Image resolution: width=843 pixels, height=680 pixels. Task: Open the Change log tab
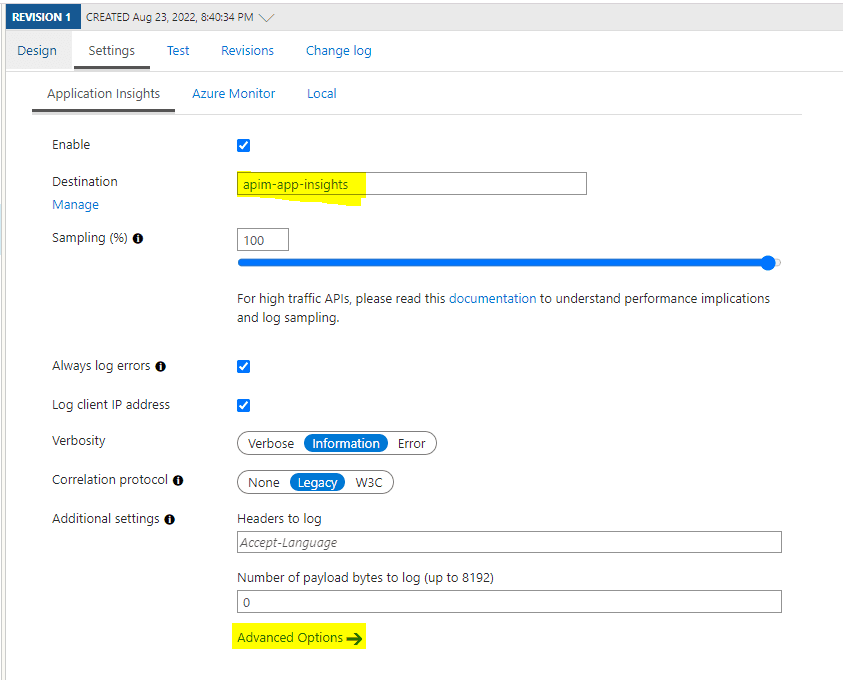coord(338,50)
